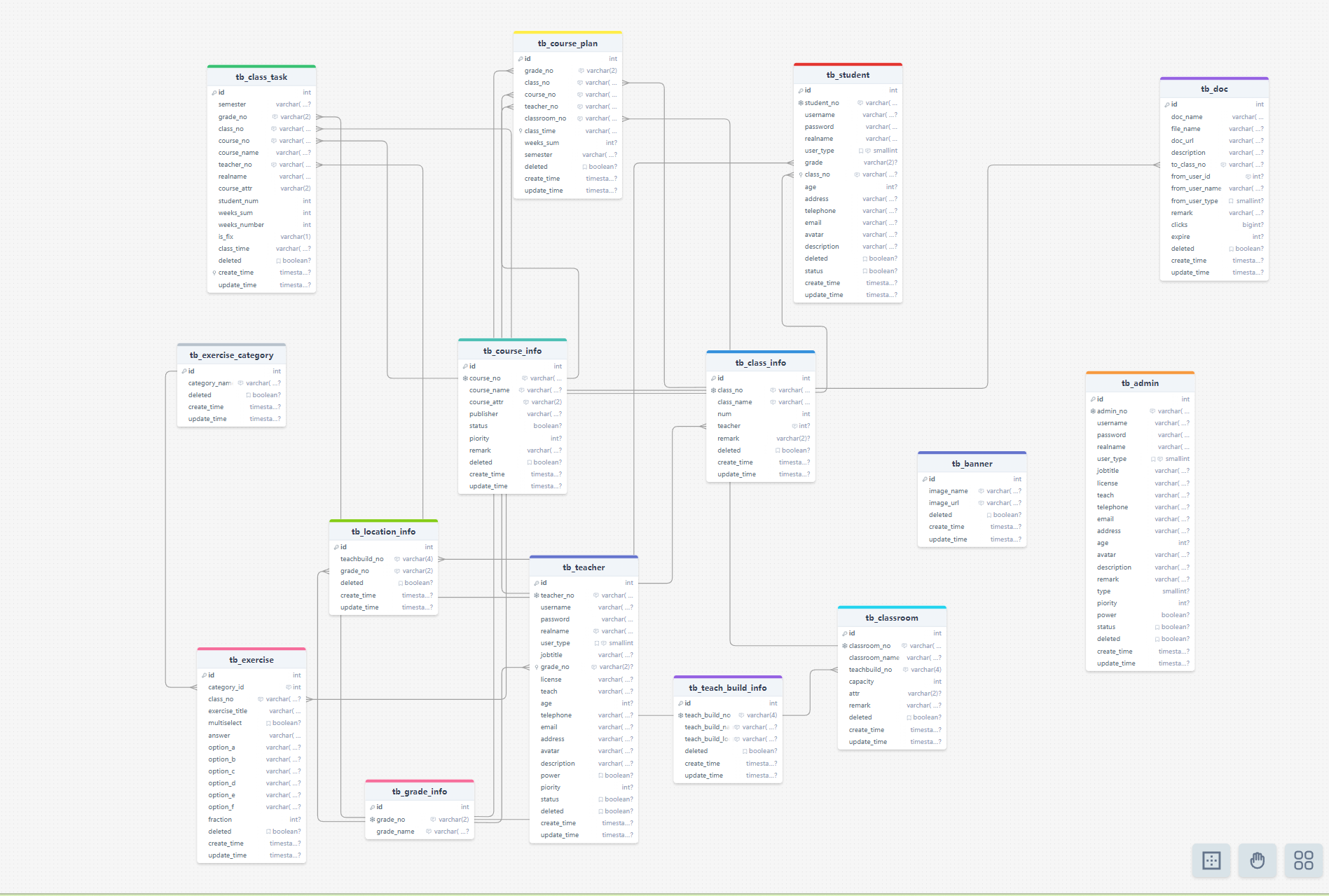Click the four-squares auto-arrange icon
The width and height of the screenshot is (1329, 896).
pos(1303,860)
